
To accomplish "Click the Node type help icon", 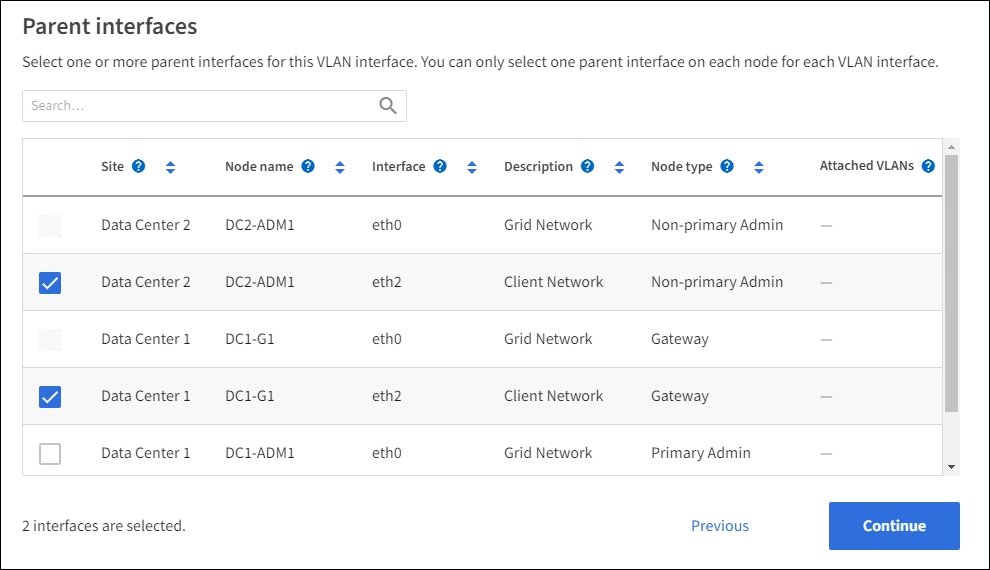I will pyautogui.click(x=727, y=167).
